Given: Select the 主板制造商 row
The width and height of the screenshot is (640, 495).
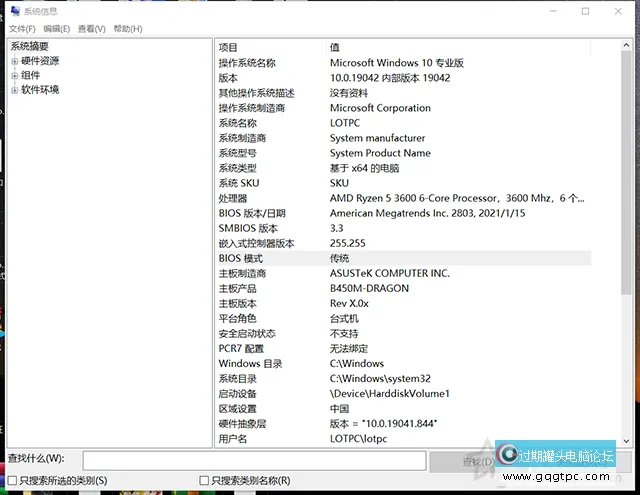Looking at the screenshot, I should (x=403, y=273).
